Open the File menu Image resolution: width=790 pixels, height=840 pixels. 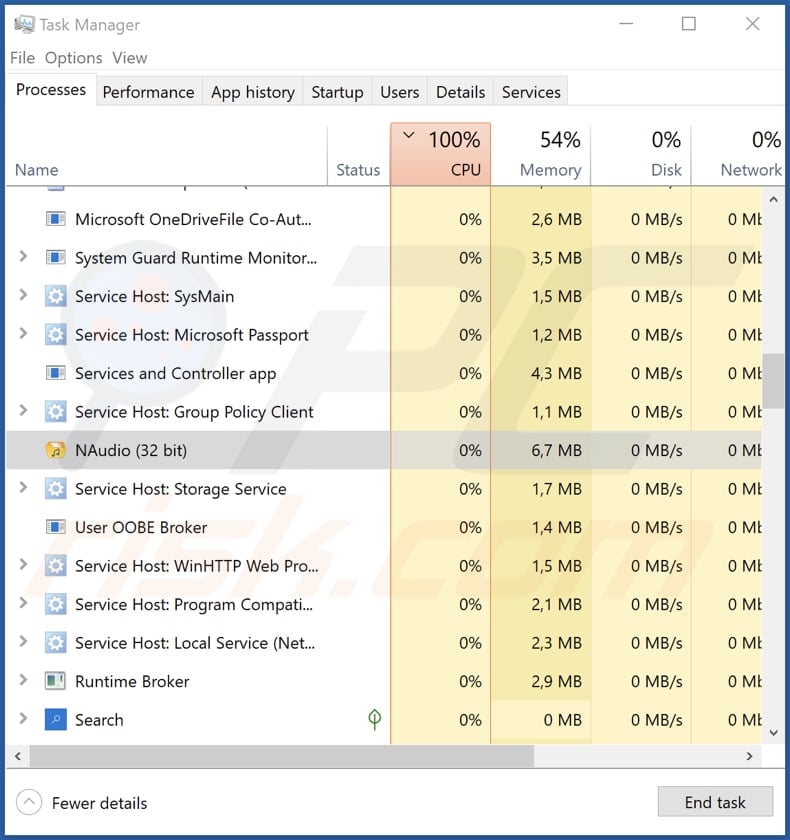pos(22,58)
